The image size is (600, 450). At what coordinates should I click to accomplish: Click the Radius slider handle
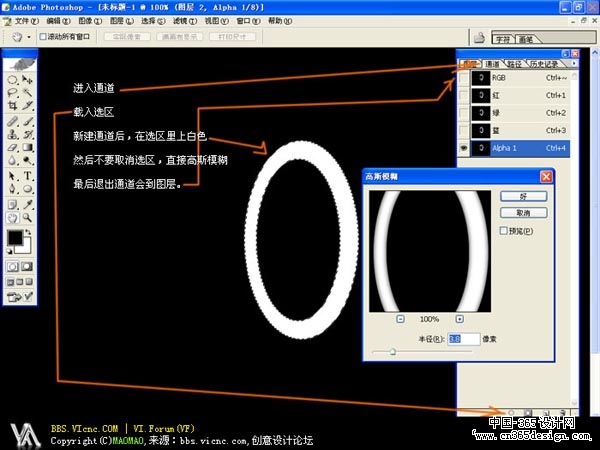[393, 352]
